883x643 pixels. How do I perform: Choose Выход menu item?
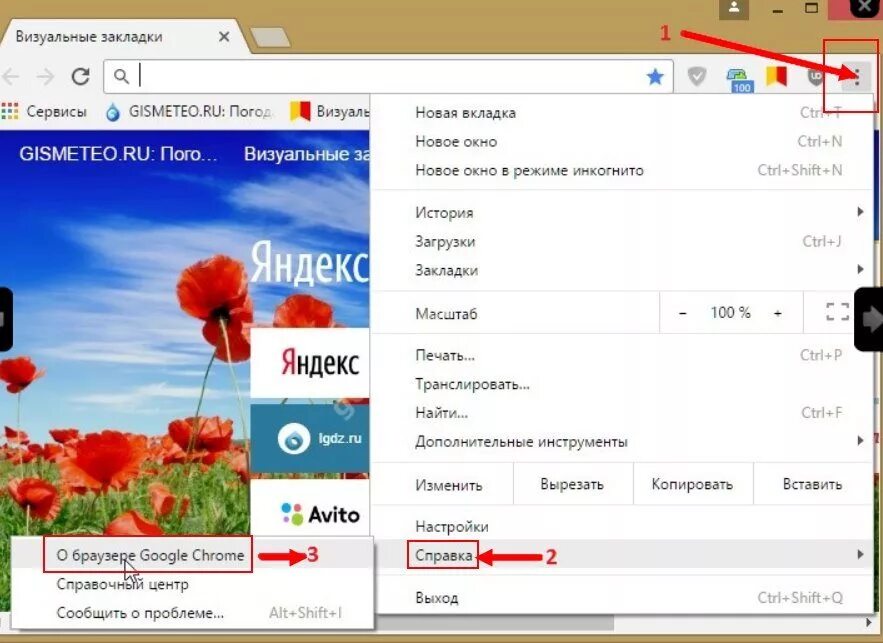tap(622, 597)
